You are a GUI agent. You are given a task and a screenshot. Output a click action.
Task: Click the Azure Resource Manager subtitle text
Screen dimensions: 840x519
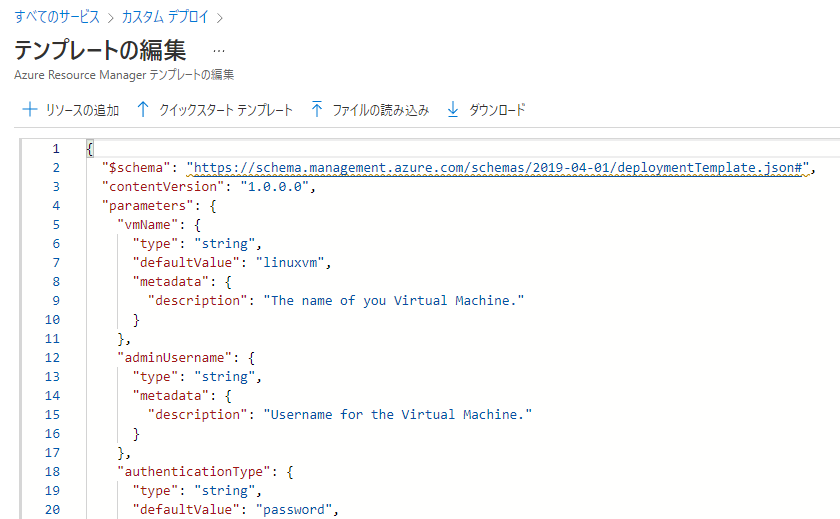click(x=124, y=75)
